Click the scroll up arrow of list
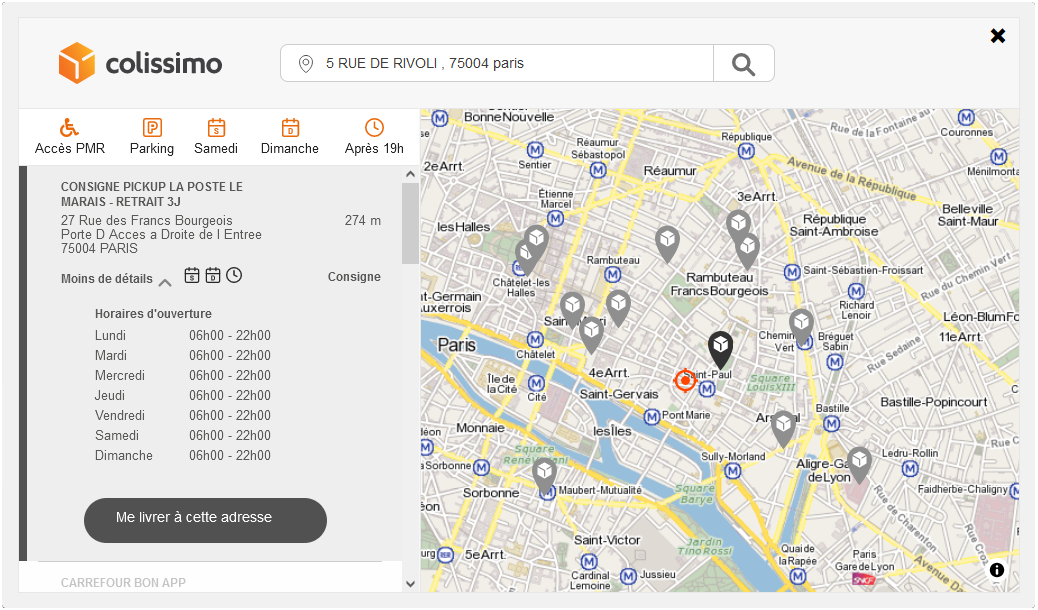Viewport: 1038px width, 610px height. click(x=410, y=174)
